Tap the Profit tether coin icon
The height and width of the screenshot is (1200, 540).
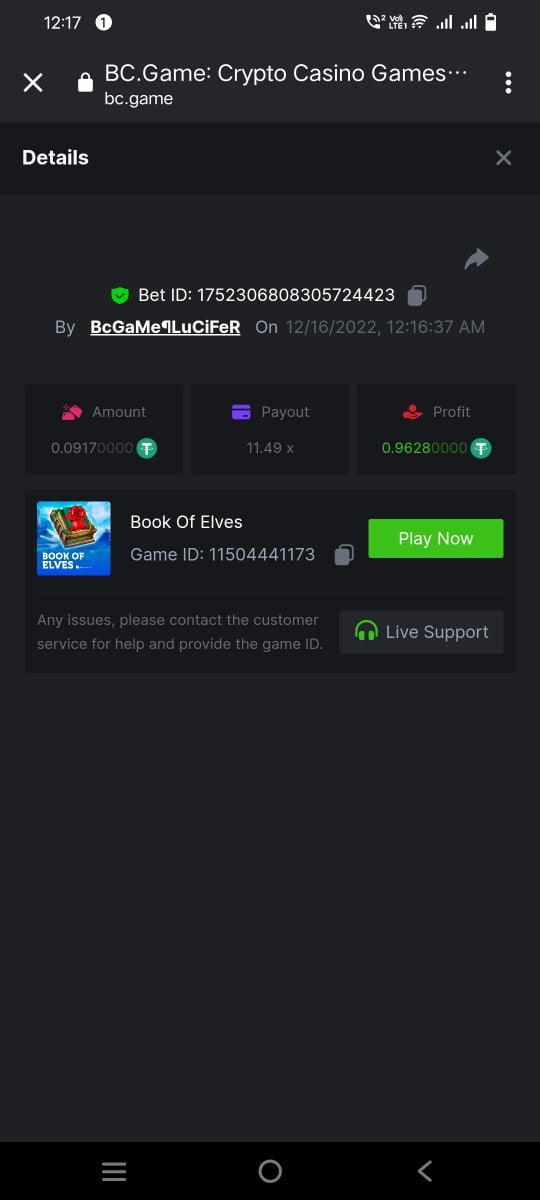tap(481, 448)
